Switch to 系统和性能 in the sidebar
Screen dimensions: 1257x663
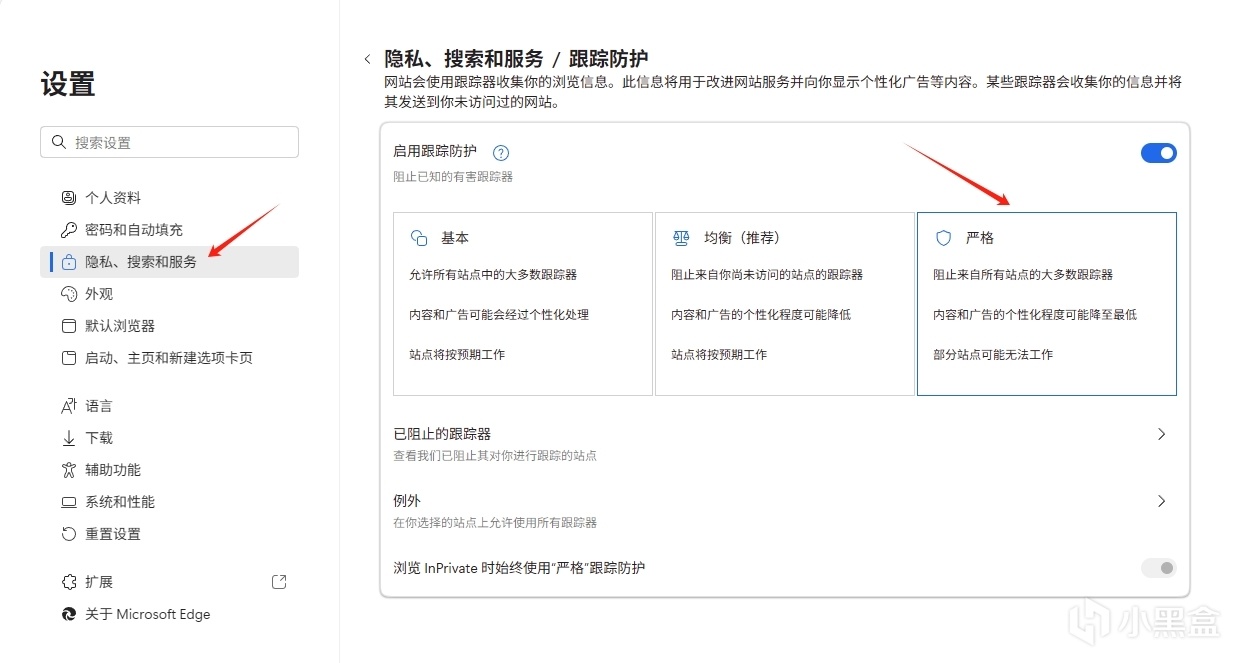pos(120,502)
